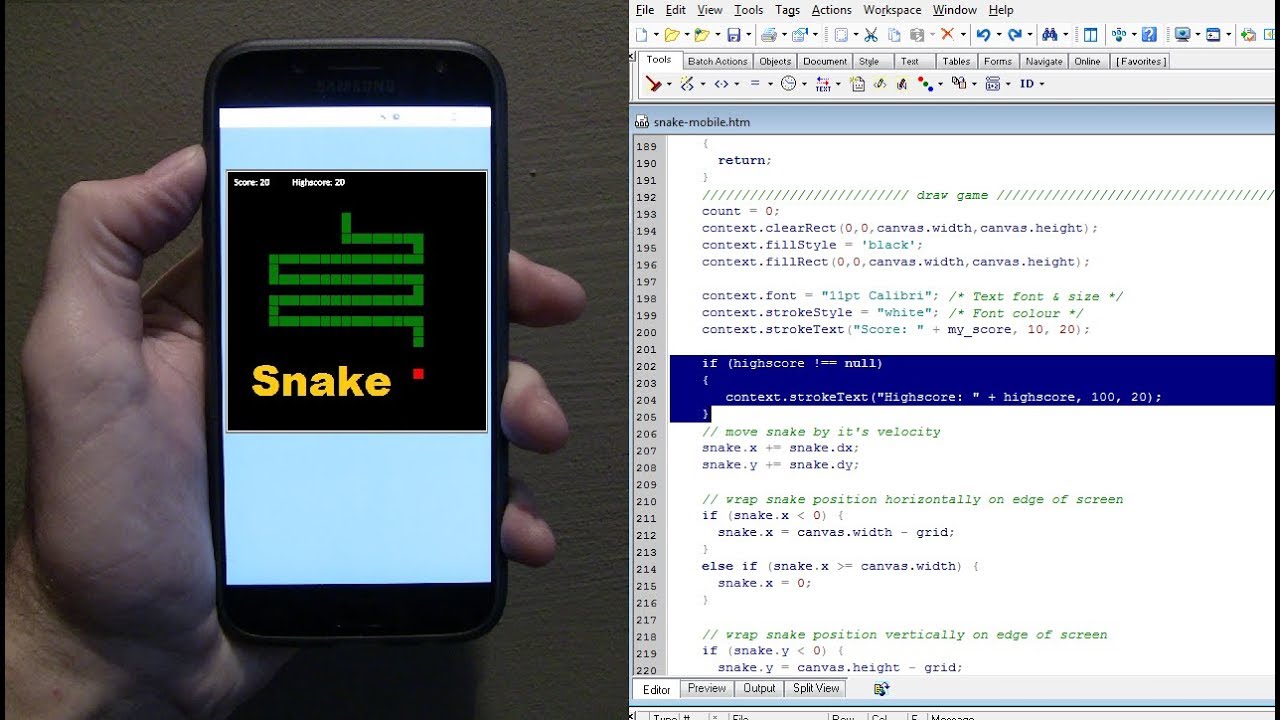Open the Tags menu

(787, 10)
